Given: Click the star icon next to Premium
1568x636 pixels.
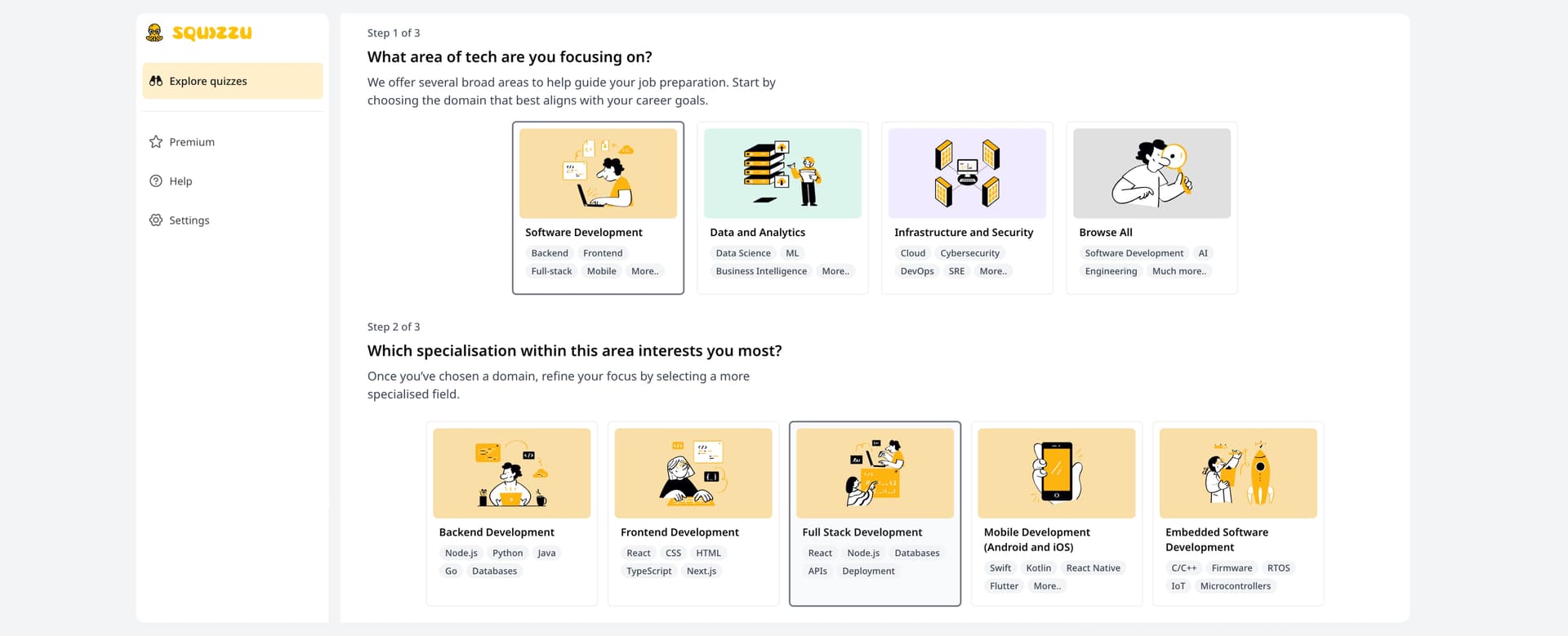Looking at the screenshot, I should (155, 141).
